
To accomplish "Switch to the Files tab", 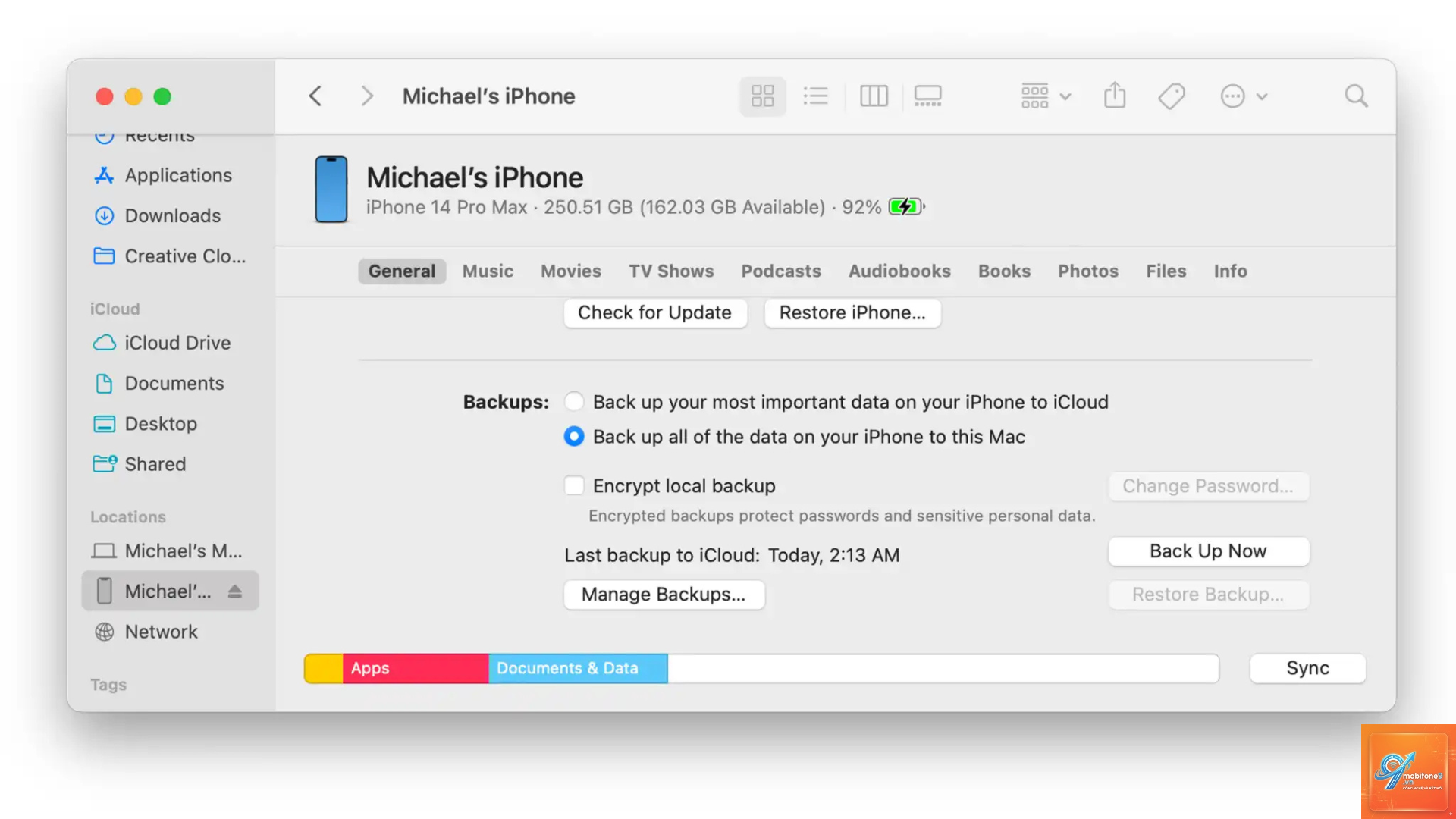I will pyautogui.click(x=1166, y=271).
